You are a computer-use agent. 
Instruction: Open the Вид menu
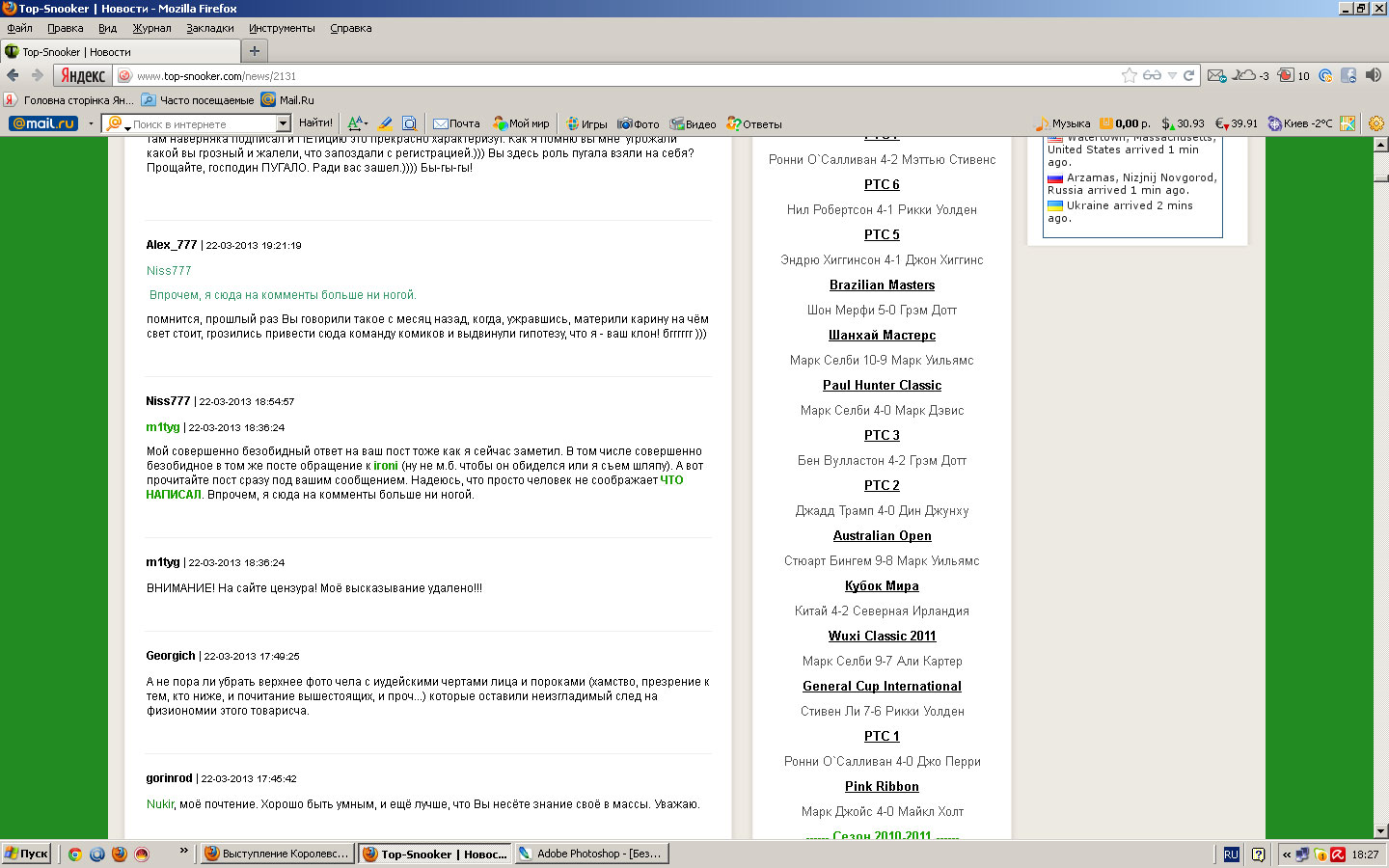pyautogui.click(x=107, y=28)
